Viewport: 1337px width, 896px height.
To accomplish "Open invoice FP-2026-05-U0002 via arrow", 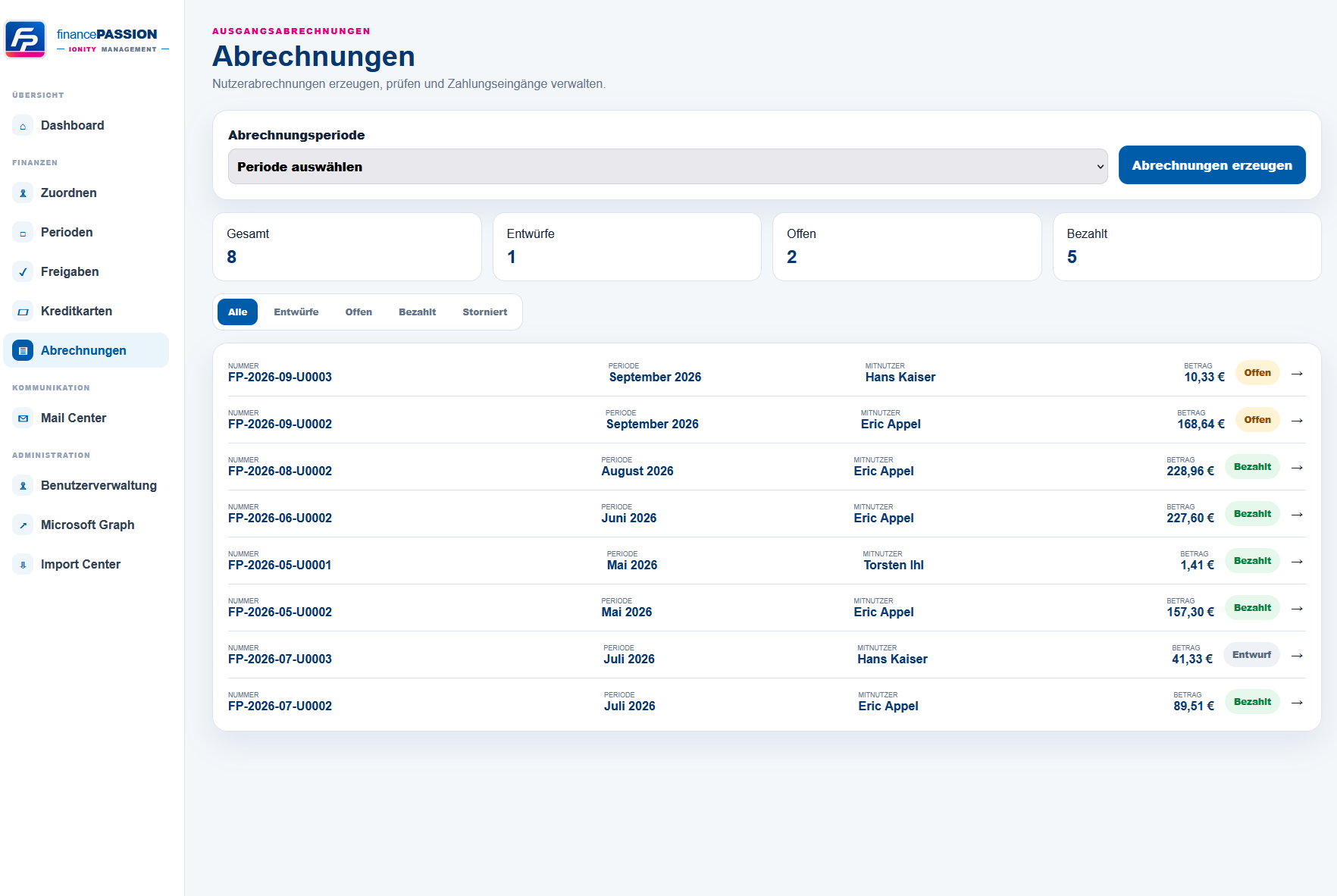I will coord(1297,609).
